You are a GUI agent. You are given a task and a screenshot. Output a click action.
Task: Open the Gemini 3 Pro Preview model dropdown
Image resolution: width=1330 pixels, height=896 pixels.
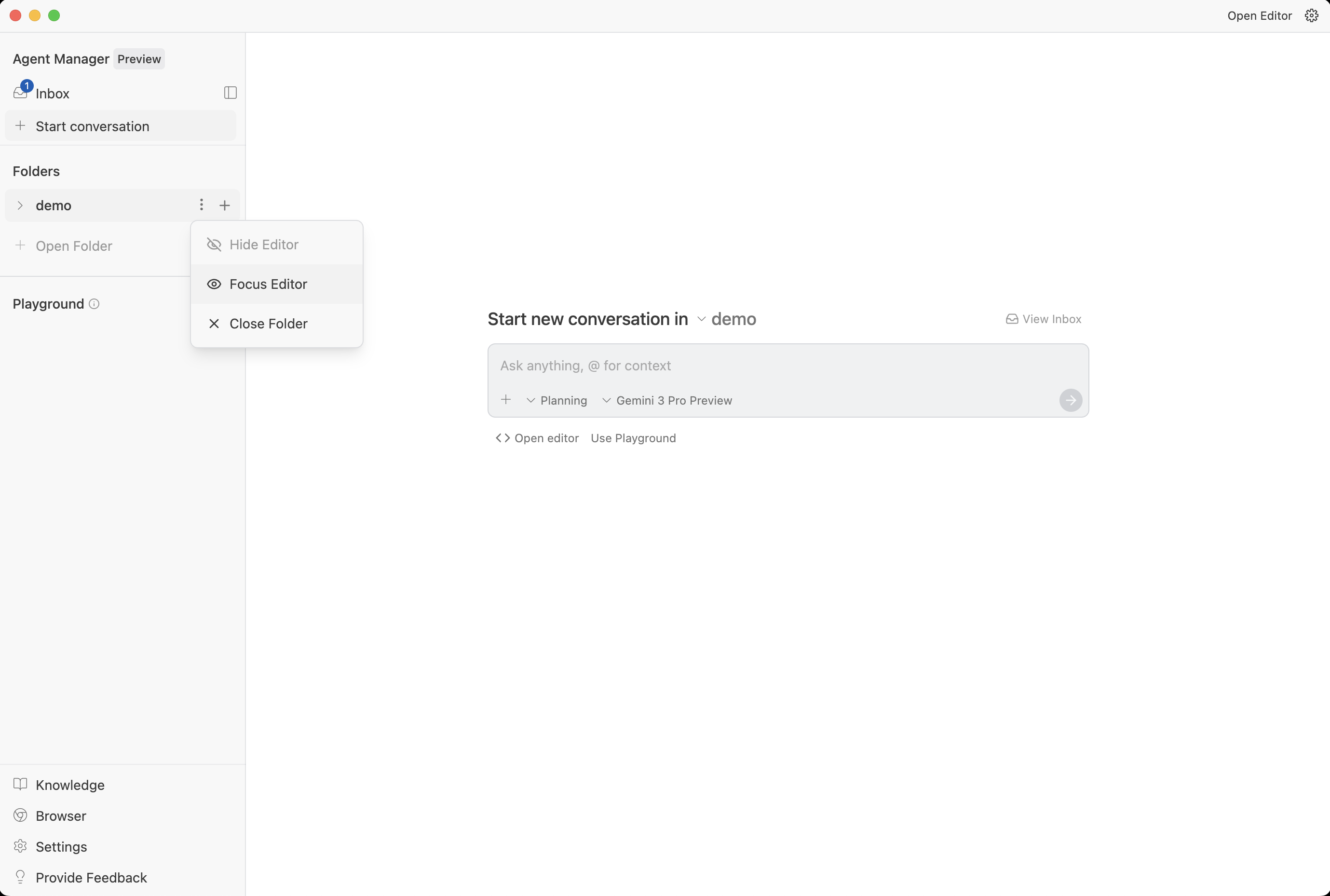click(667, 400)
